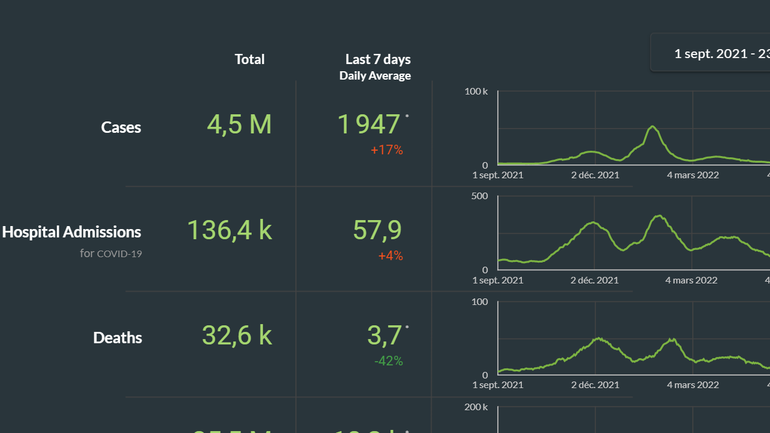Select the 32,6 k total deaths value
Screen dimensions: 770x433
(236, 335)
